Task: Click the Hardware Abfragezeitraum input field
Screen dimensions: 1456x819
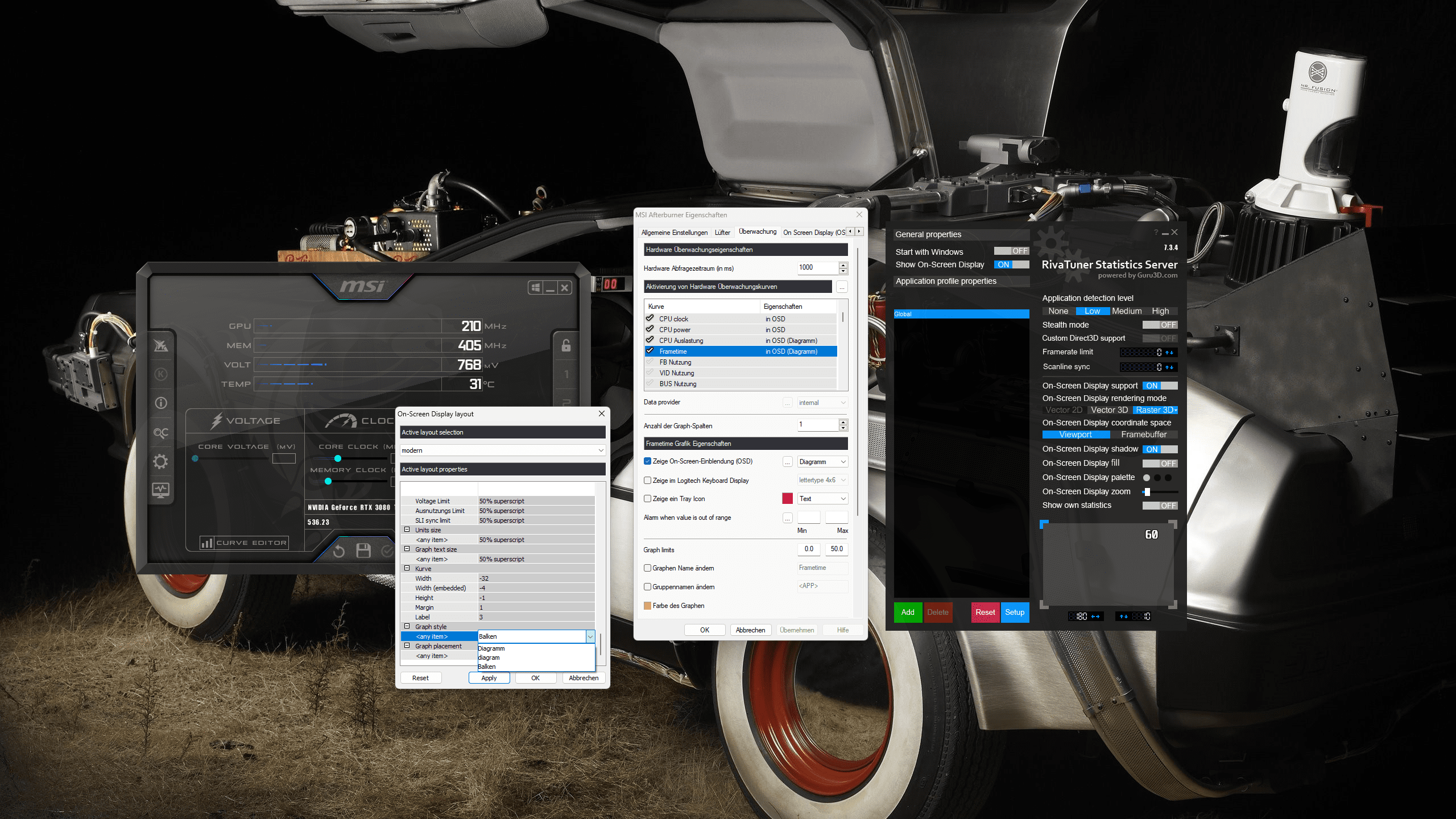Action: (818, 268)
